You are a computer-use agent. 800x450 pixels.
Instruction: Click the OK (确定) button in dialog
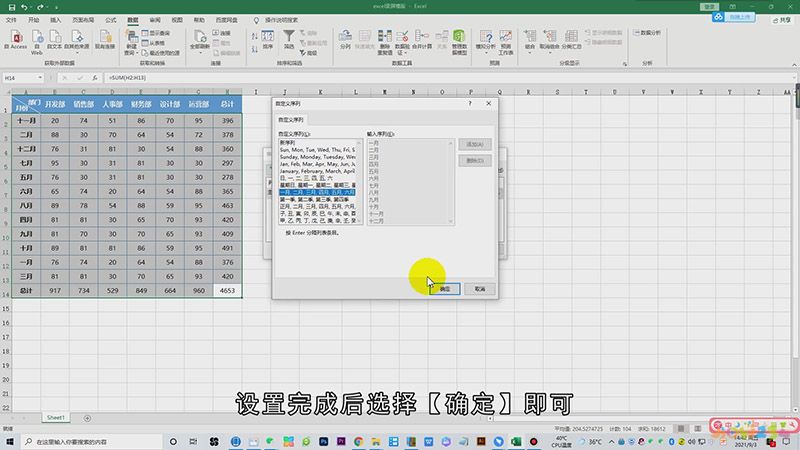click(x=445, y=289)
